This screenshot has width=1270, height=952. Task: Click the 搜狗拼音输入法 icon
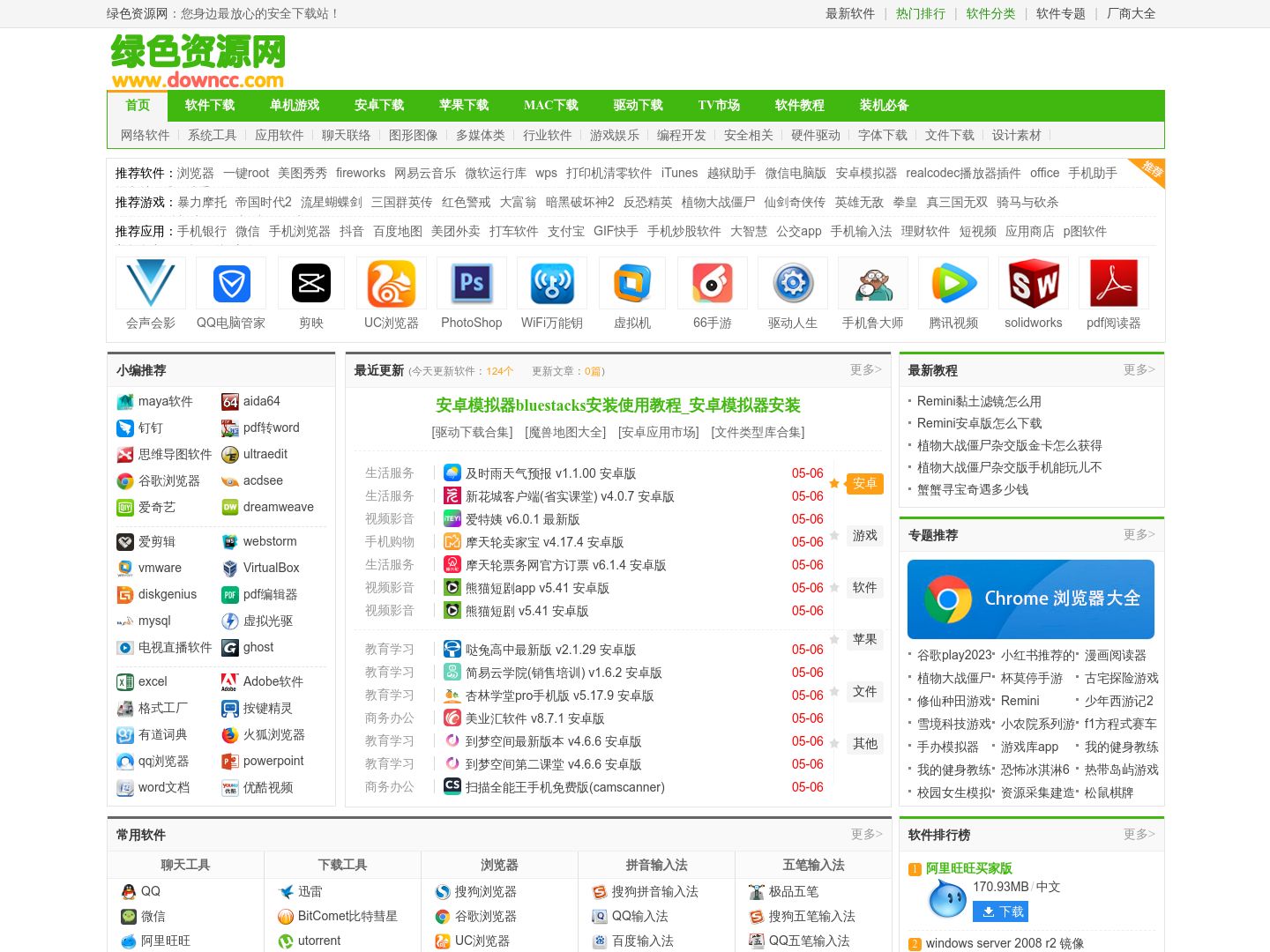point(600,892)
